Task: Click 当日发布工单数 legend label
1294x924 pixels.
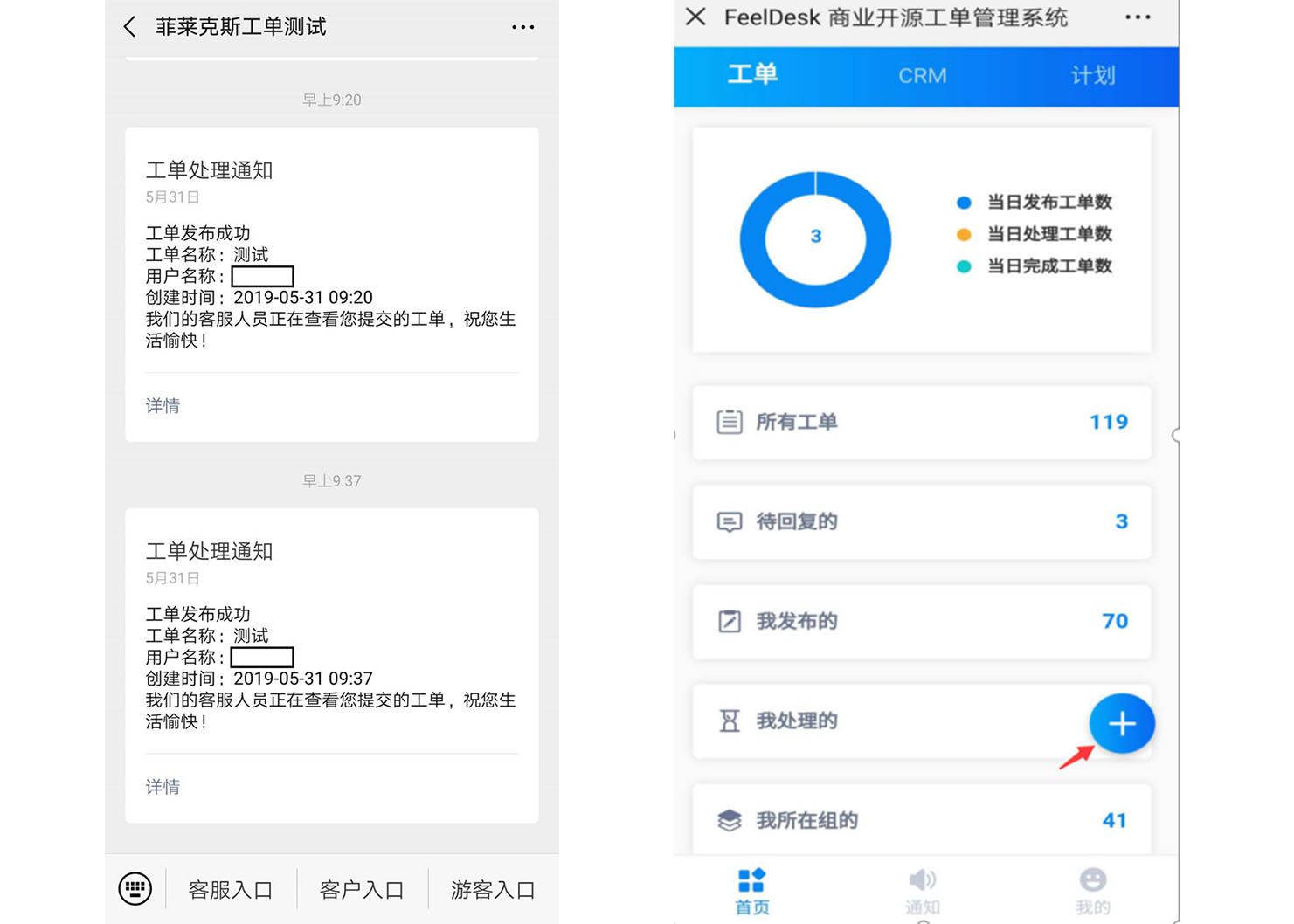Action: (x=1049, y=203)
